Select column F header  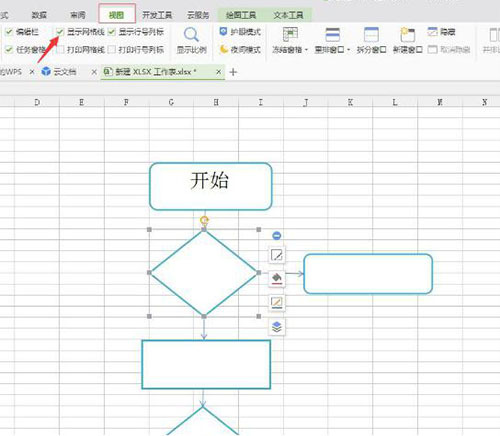[126, 102]
